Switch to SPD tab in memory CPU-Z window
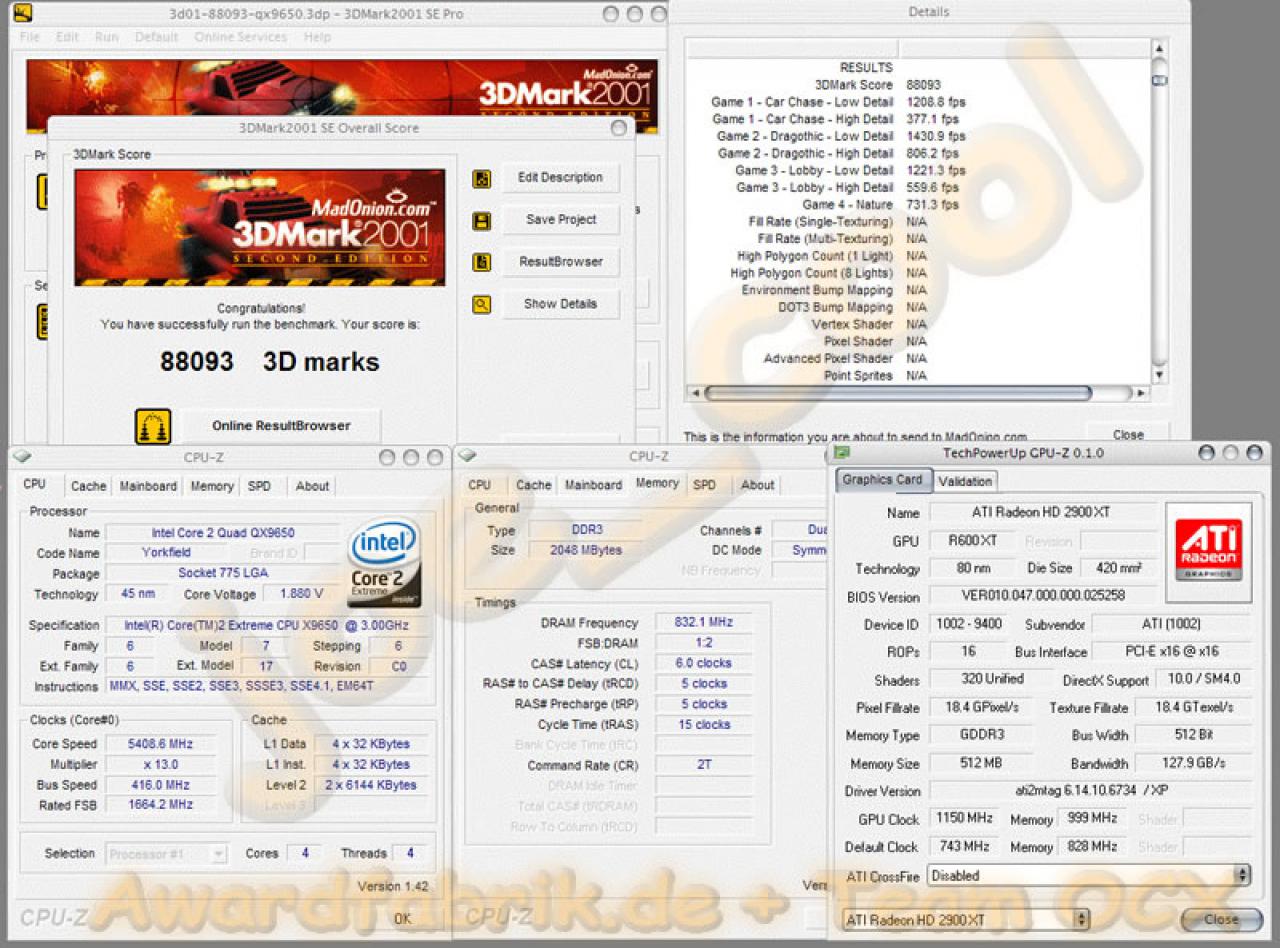This screenshot has width=1280, height=948. (705, 485)
